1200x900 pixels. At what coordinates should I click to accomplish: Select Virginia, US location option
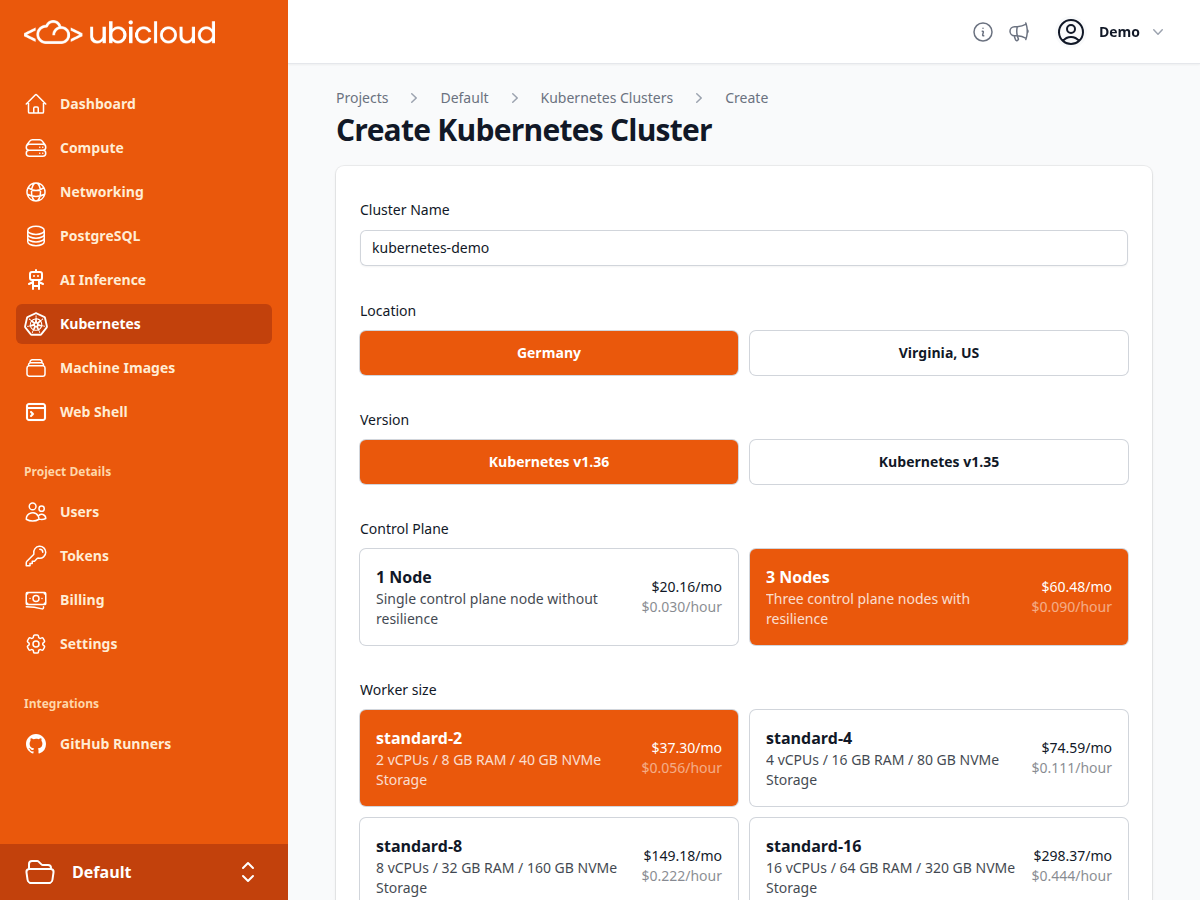pyautogui.click(x=939, y=353)
